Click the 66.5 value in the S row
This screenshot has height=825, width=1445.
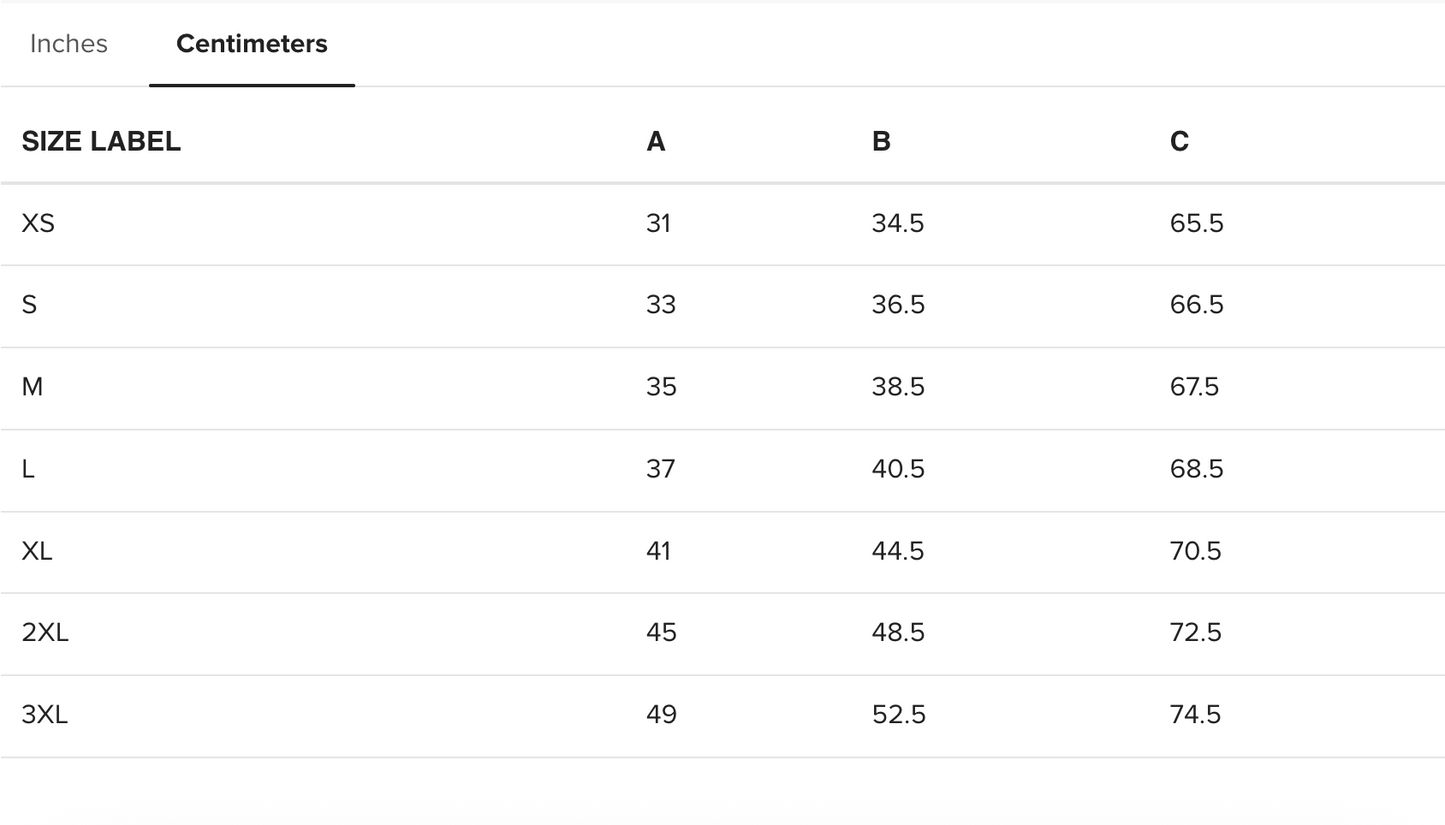(x=1197, y=305)
